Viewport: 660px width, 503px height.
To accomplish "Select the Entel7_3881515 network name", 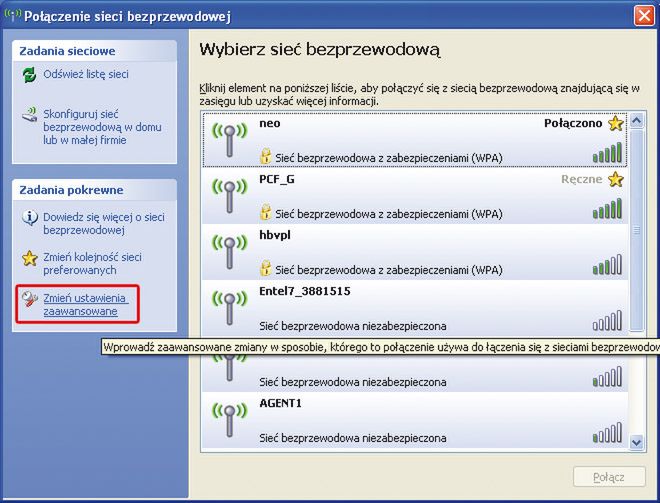I will click(305, 291).
